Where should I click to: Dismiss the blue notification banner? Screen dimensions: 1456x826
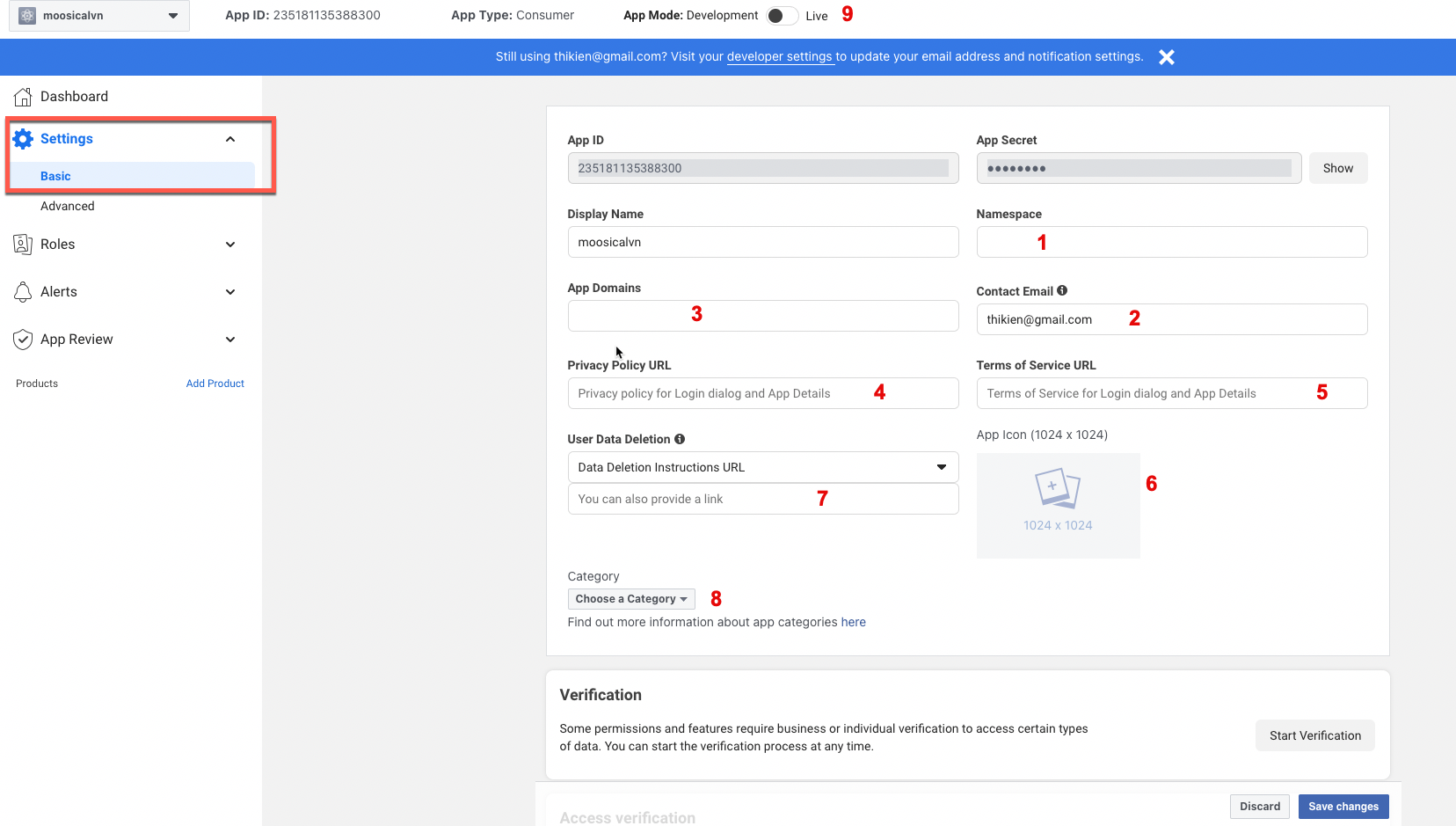(1167, 57)
